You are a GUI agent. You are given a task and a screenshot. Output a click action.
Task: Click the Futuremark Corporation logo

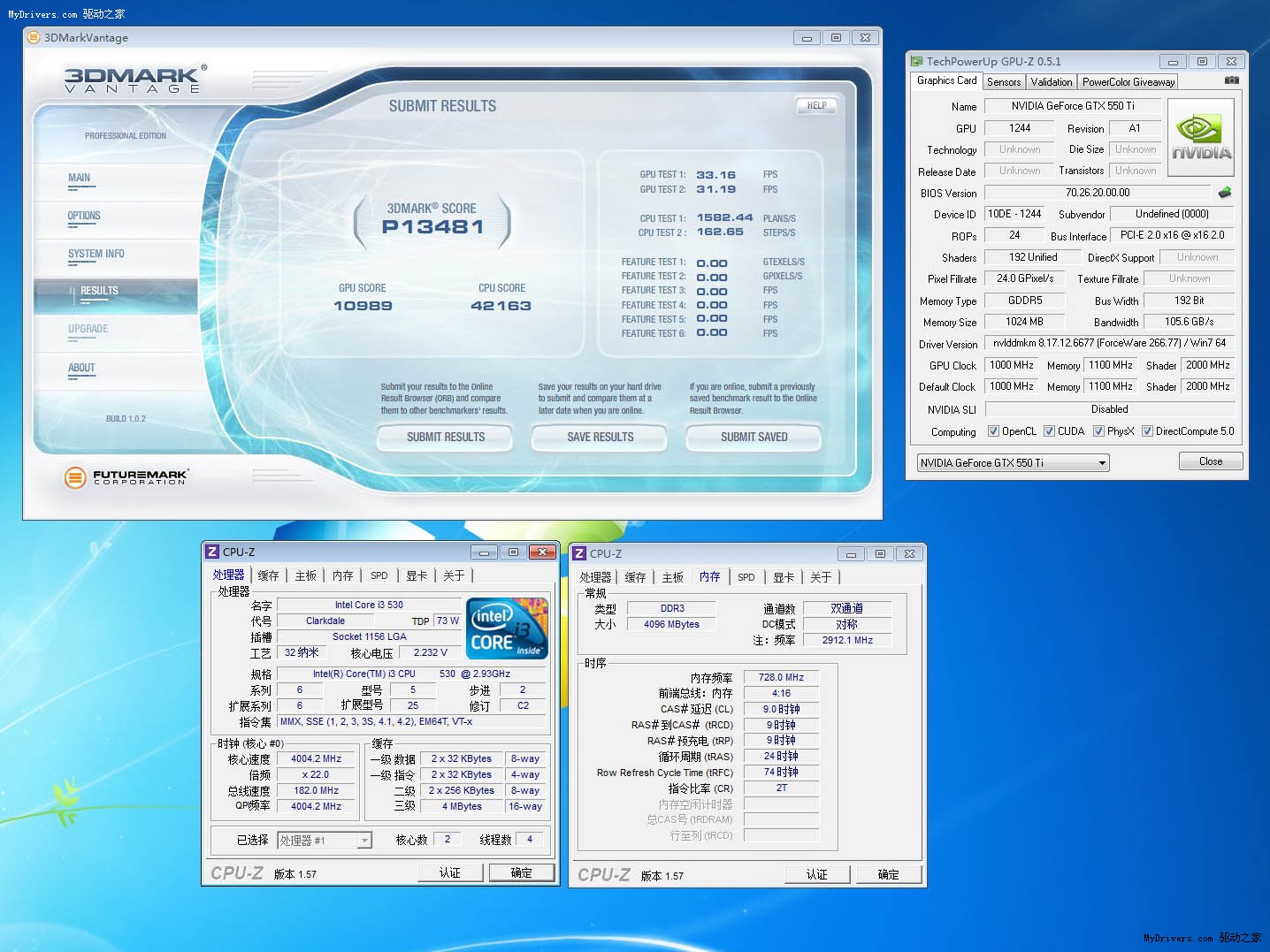tap(126, 477)
